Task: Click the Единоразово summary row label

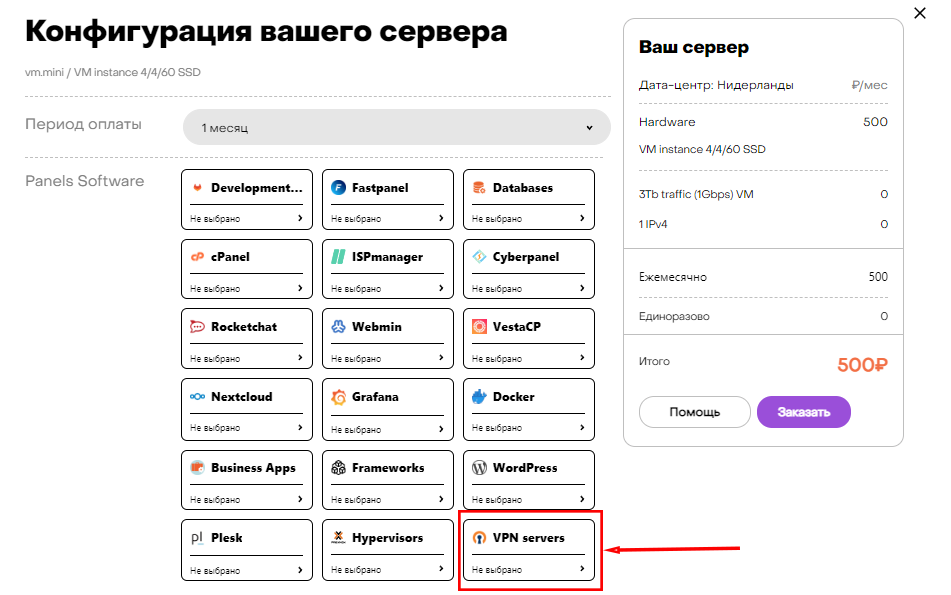Action: tap(674, 316)
